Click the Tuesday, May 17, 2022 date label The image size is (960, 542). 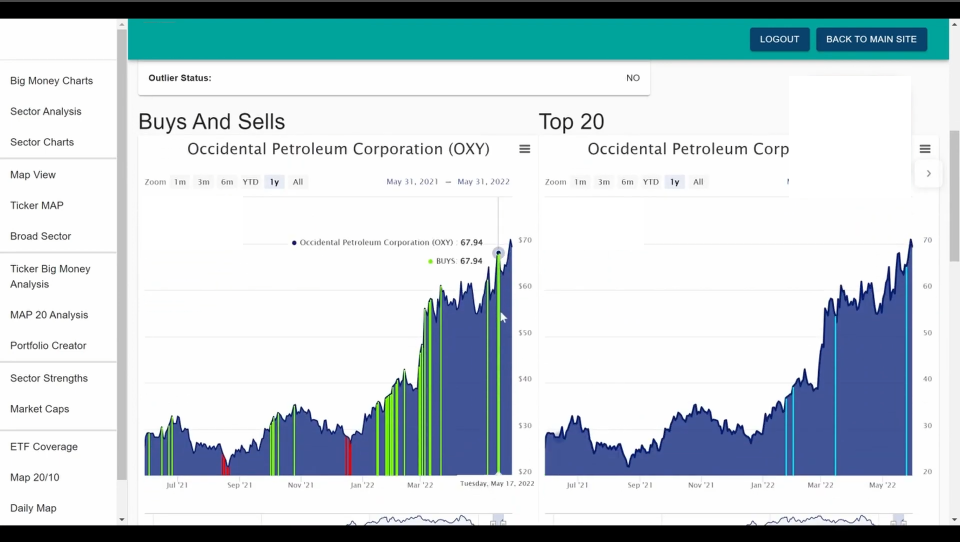click(x=497, y=484)
